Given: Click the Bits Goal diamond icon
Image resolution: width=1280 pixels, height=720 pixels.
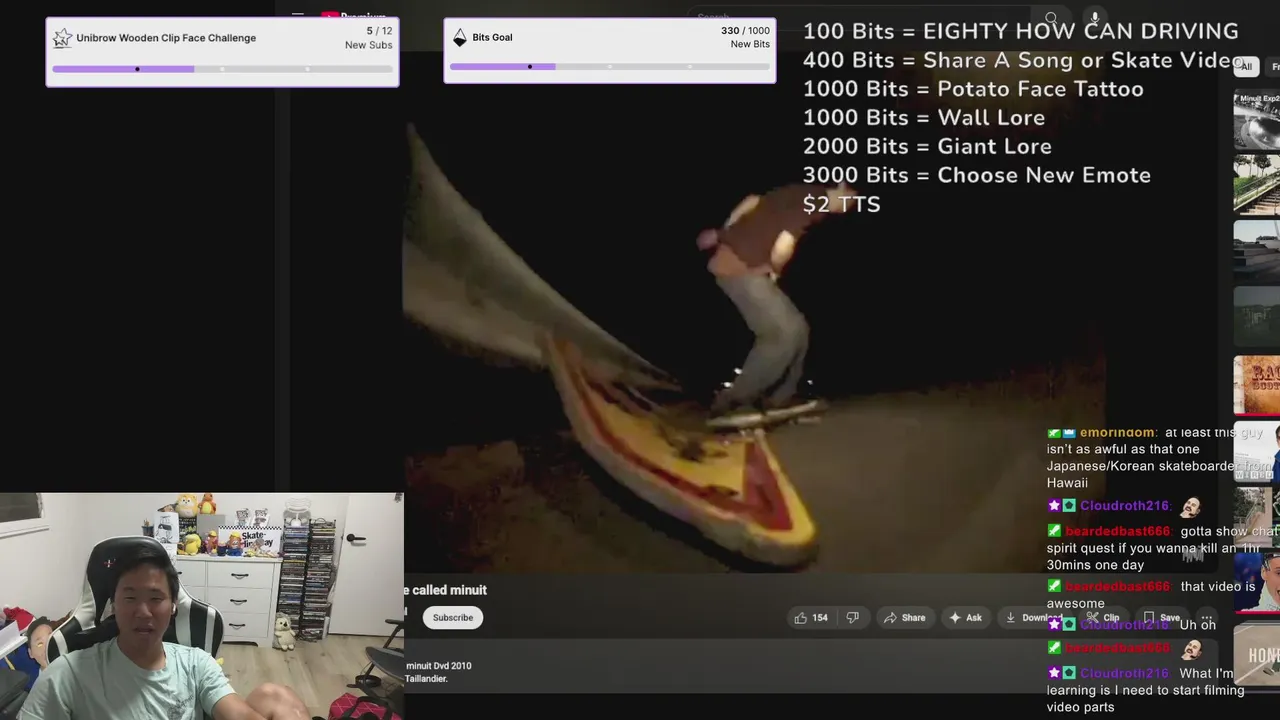Looking at the screenshot, I should pos(460,38).
